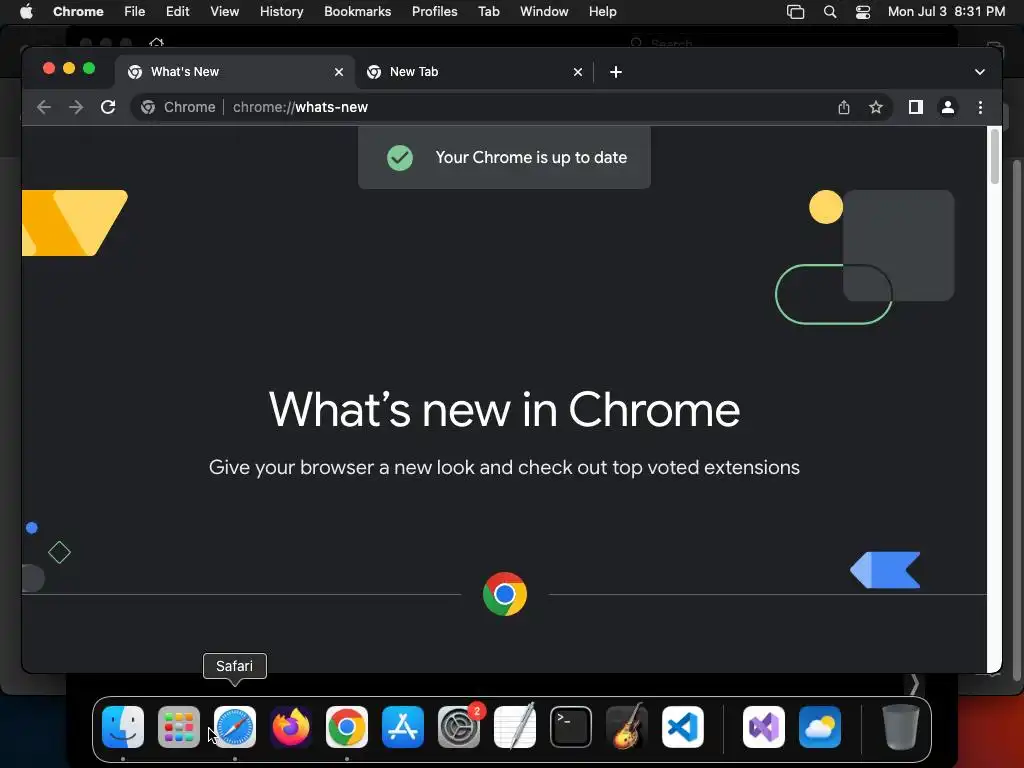This screenshot has width=1024, height=768.
Task: Click the date and time clock
Action: click(946, 12)
